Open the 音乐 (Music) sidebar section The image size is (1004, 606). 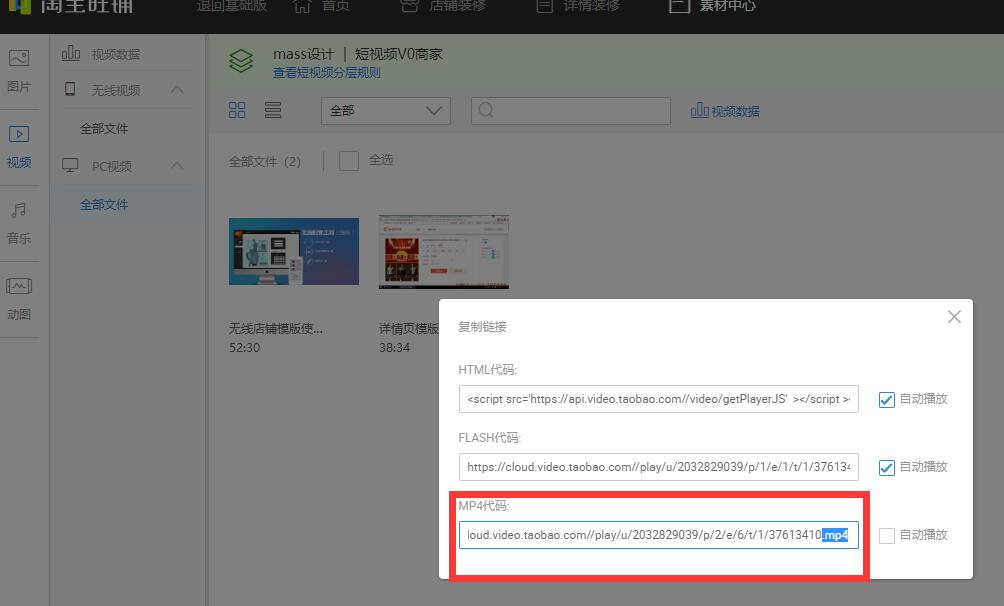click(19, 220)
